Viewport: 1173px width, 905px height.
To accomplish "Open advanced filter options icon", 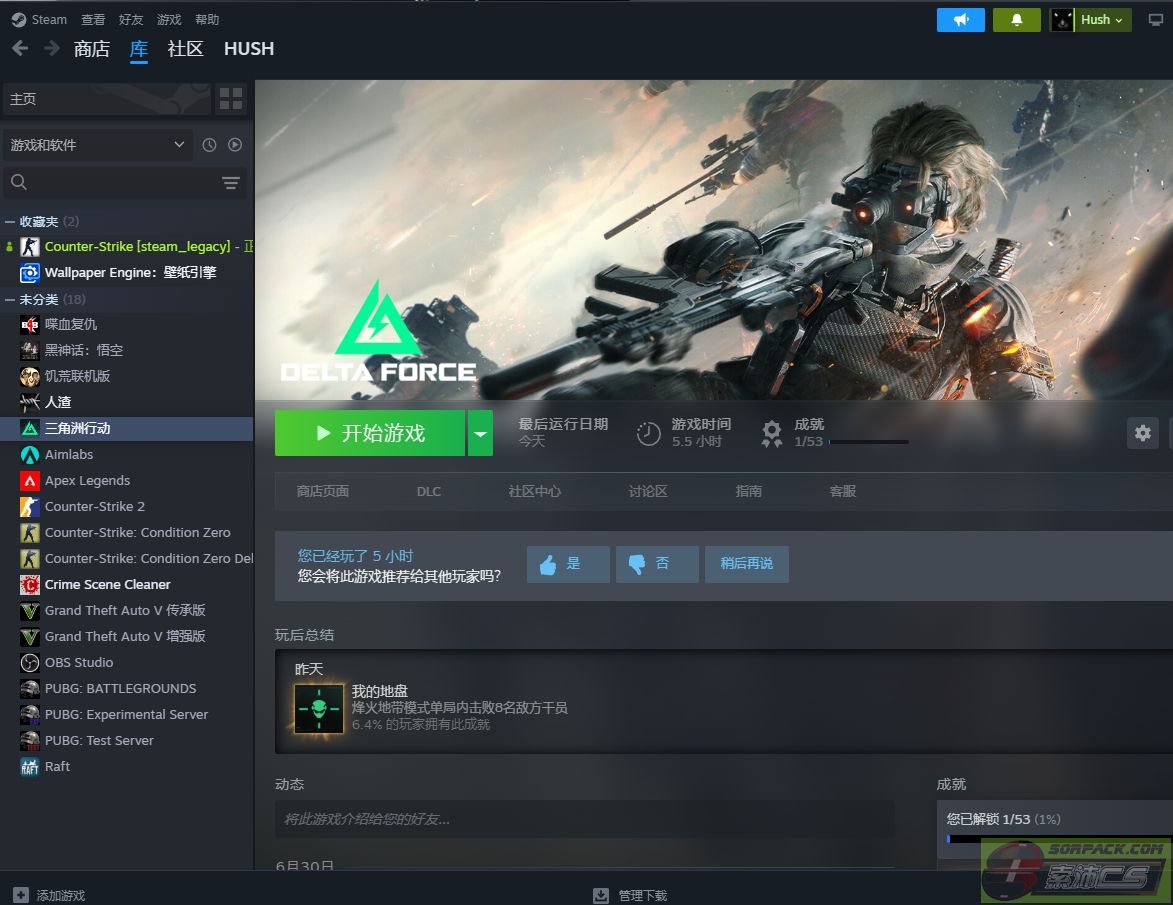I will [x=230, y=182].
